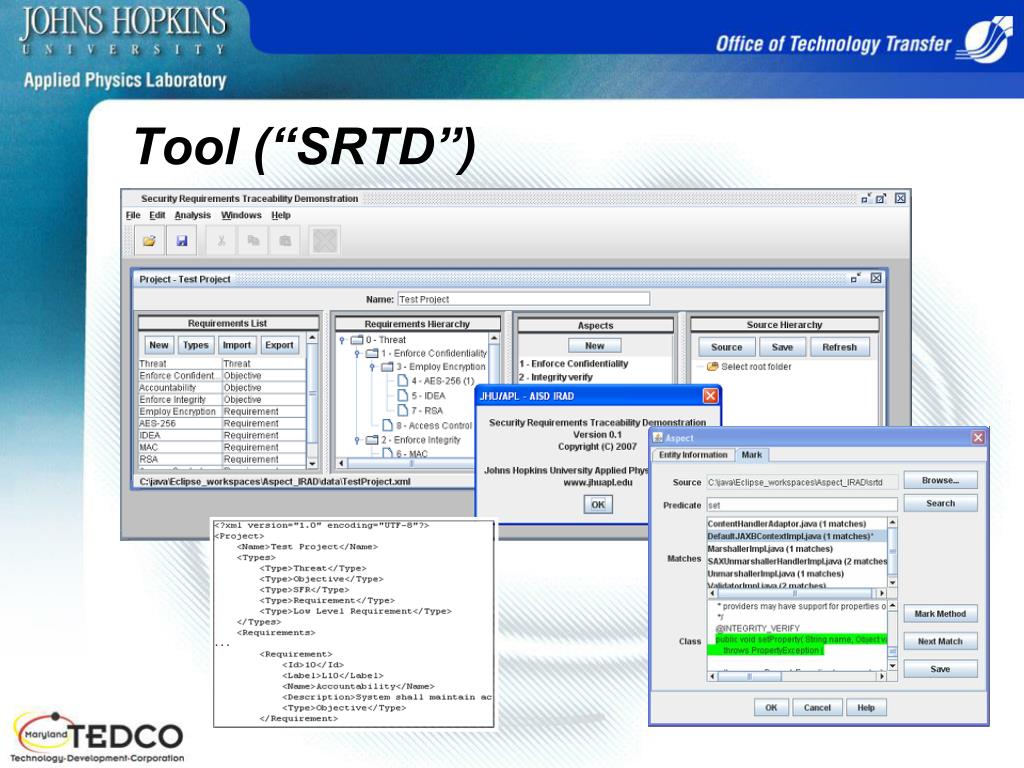Close the JHU/APL - AISD IRAD dialog
The height and width of the screenshot is (768, 1024).
(711, 396)
